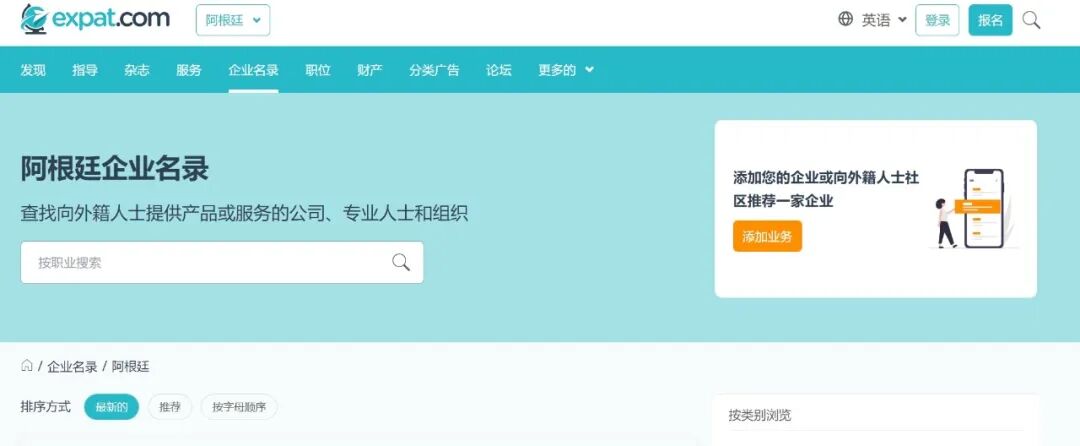Click the globe language icon
Viewport: 1080px width, 446px height.
pyautogui.click(x=846, y=19)
